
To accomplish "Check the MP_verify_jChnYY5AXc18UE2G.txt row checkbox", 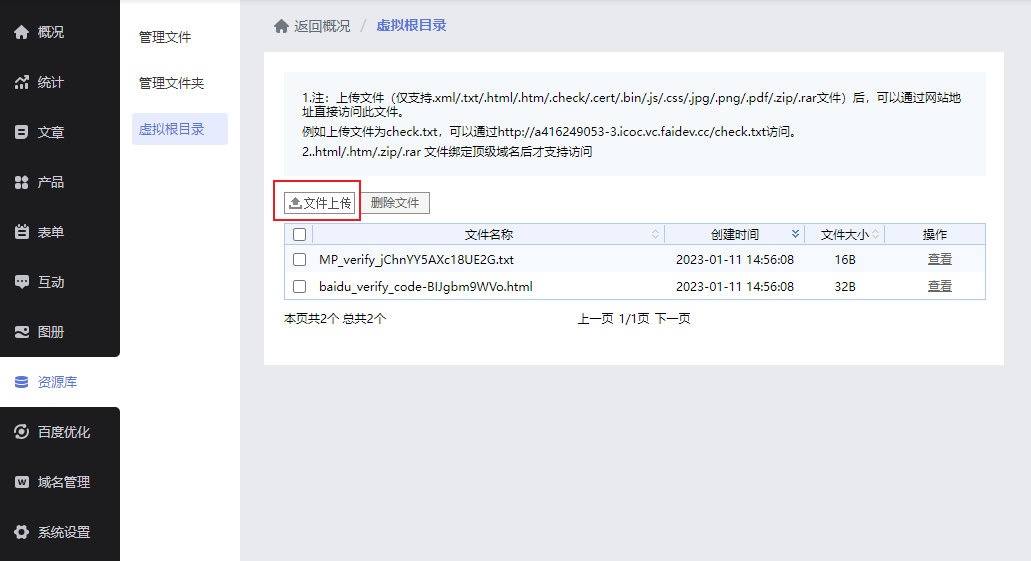I will (299, 259).
